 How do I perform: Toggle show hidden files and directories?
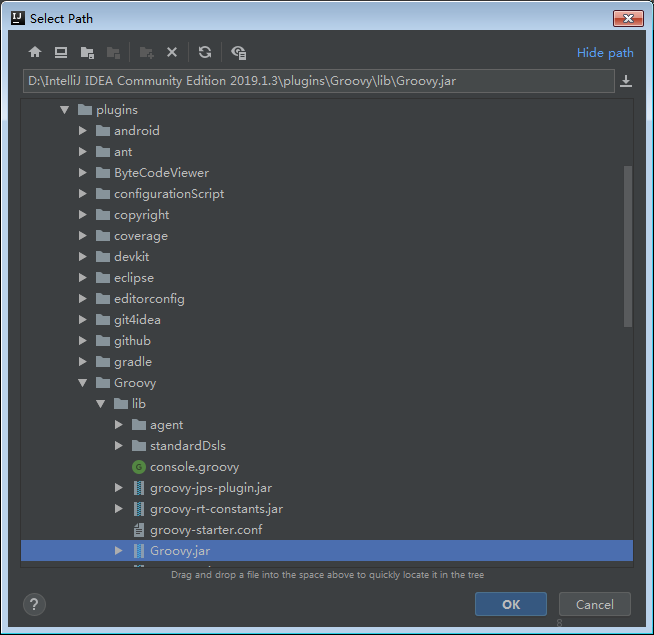(239, 53)
